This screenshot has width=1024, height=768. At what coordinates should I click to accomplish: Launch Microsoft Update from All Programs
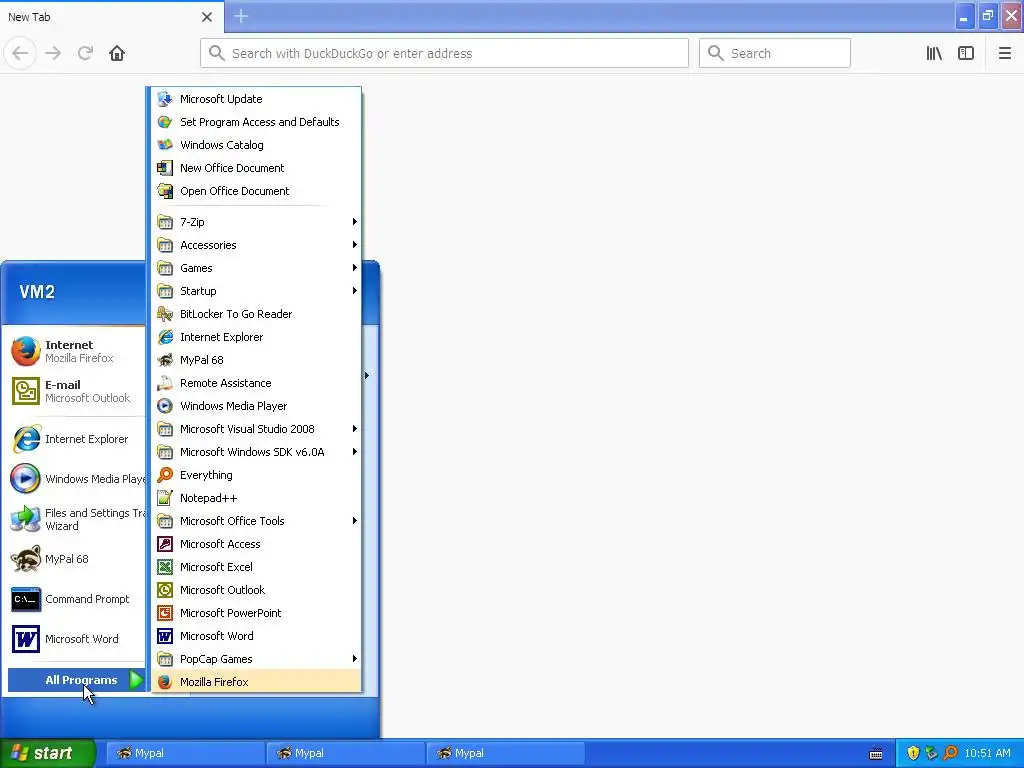point(256,99)
